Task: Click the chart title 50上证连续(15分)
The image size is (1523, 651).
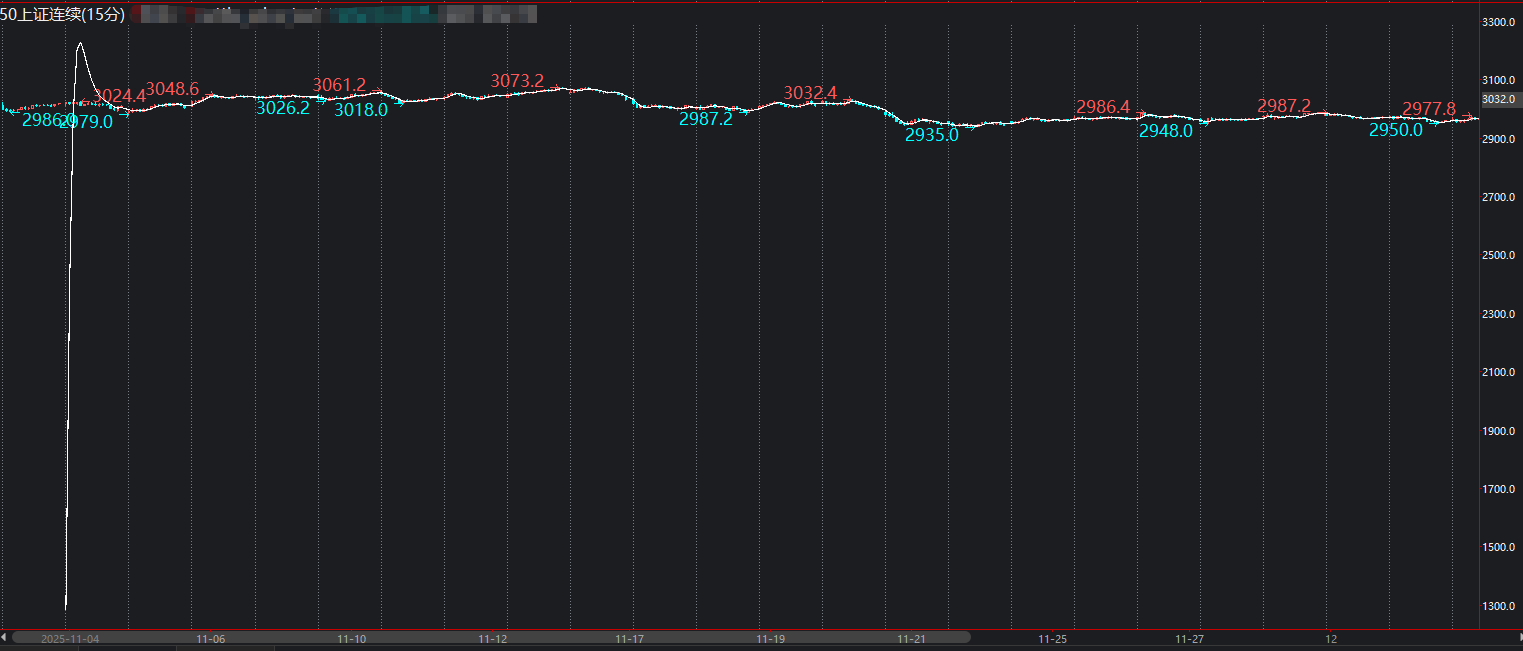Action: coord(63,14)
